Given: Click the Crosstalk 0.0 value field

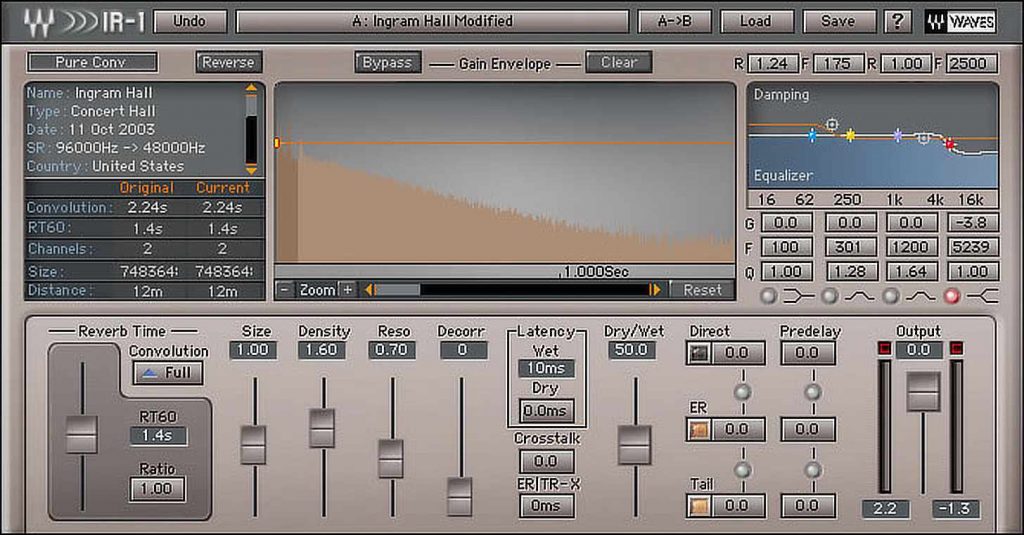Looking at the screenshot, I should pos(546,462).
